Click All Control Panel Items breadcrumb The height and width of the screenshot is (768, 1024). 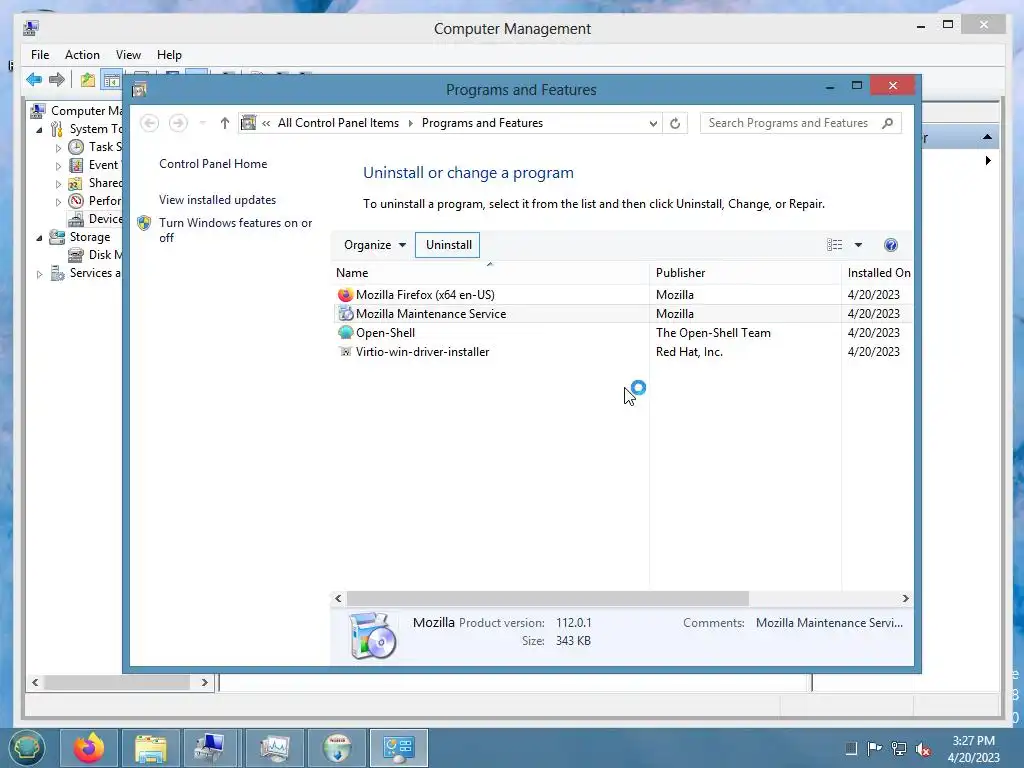338,123
